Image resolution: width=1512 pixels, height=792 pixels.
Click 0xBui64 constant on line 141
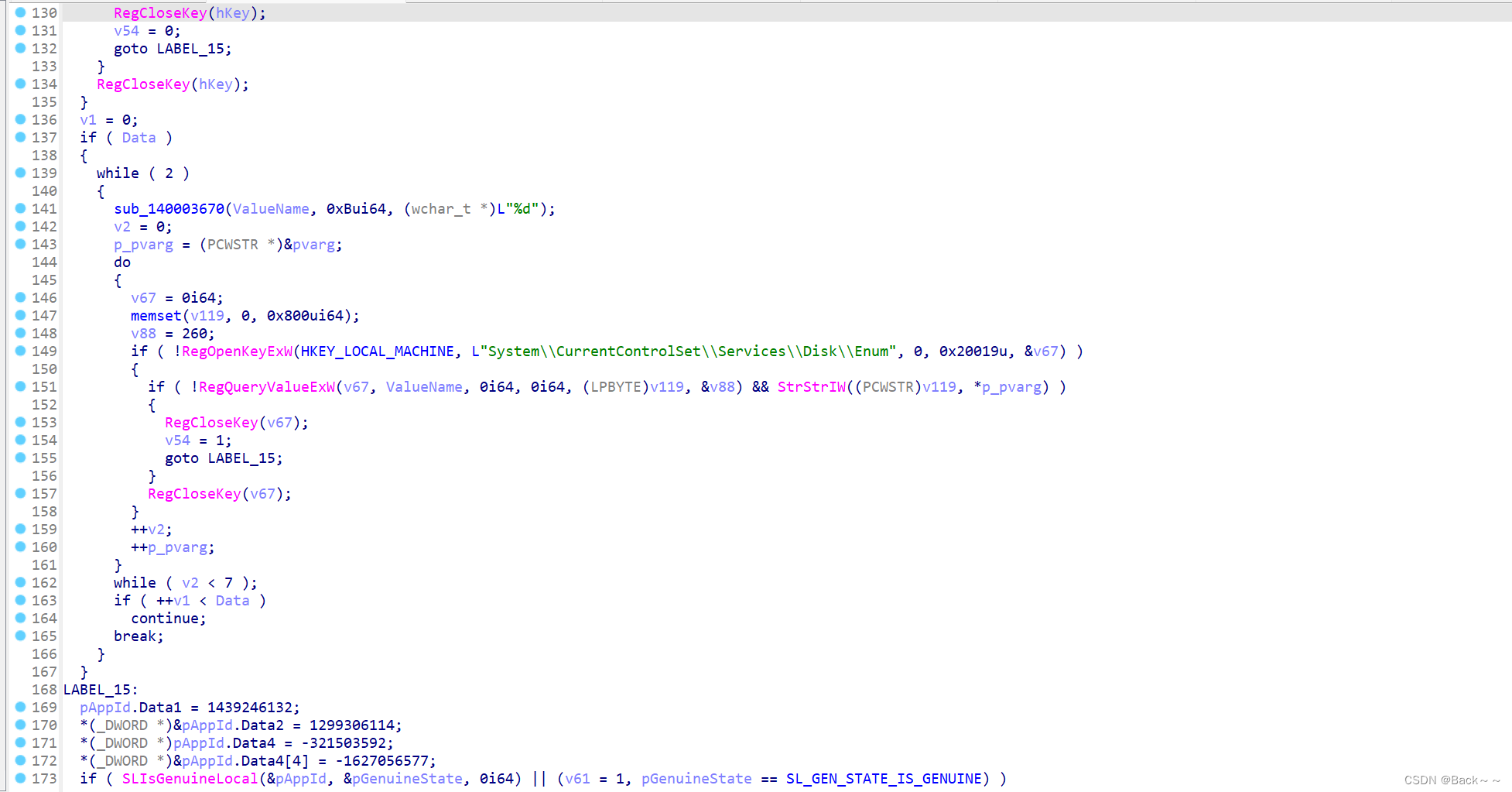356,209
